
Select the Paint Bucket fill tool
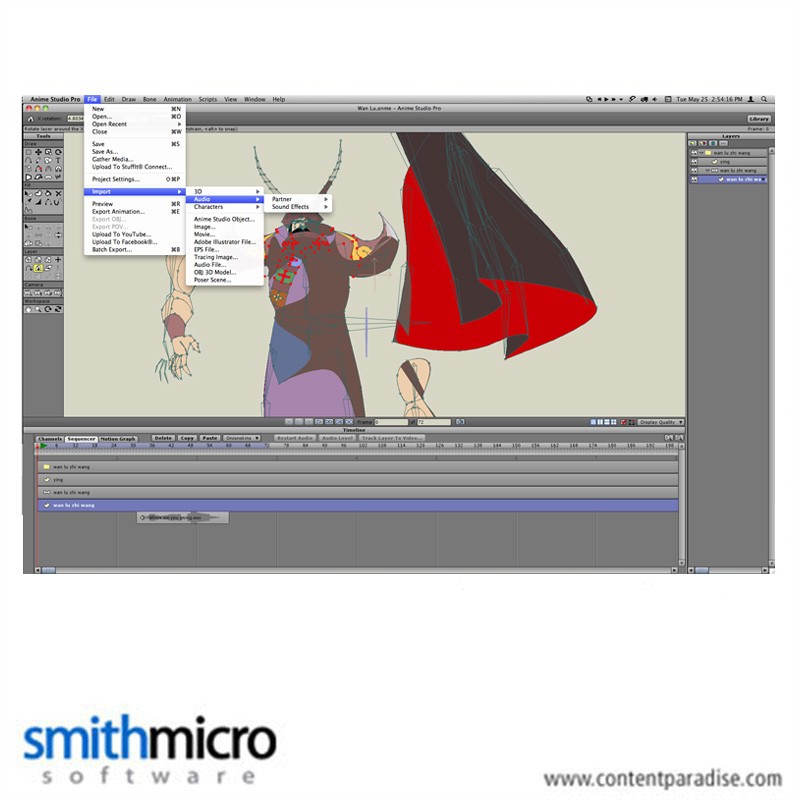[x=48, y=193]
